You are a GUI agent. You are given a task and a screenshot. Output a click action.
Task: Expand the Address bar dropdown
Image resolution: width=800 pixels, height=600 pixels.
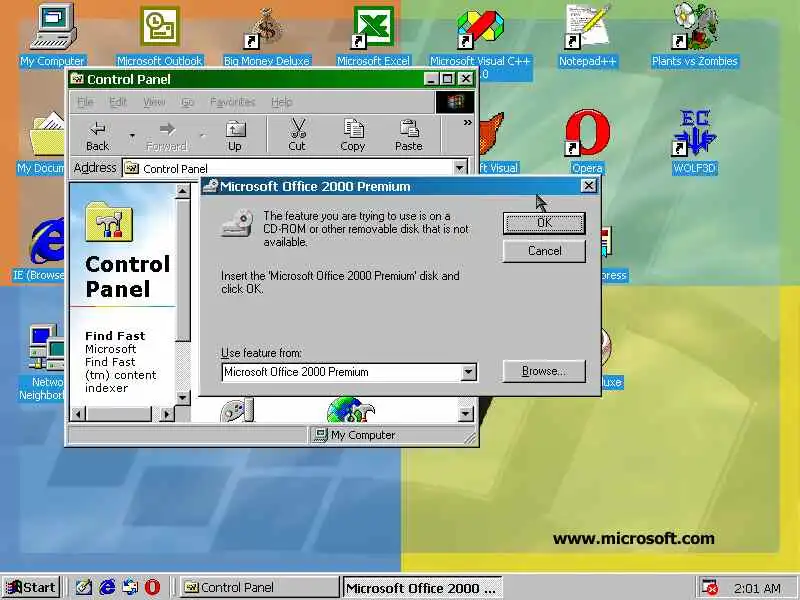(460, 168)
